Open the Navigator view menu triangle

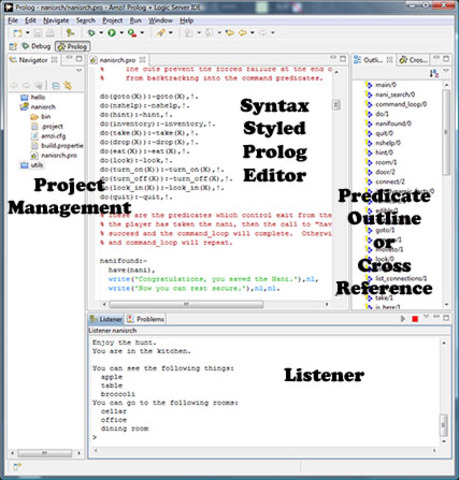[x=79, y=70]
